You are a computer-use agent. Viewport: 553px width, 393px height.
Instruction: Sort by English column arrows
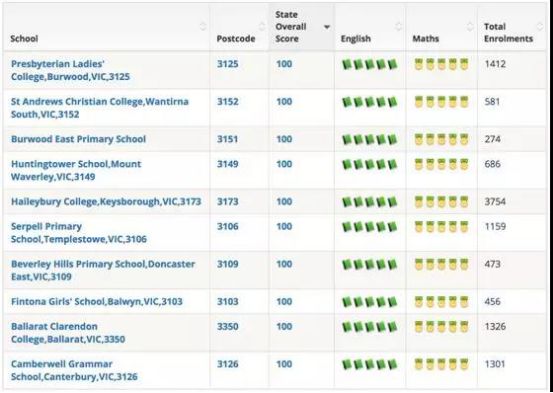click(399, 26)
